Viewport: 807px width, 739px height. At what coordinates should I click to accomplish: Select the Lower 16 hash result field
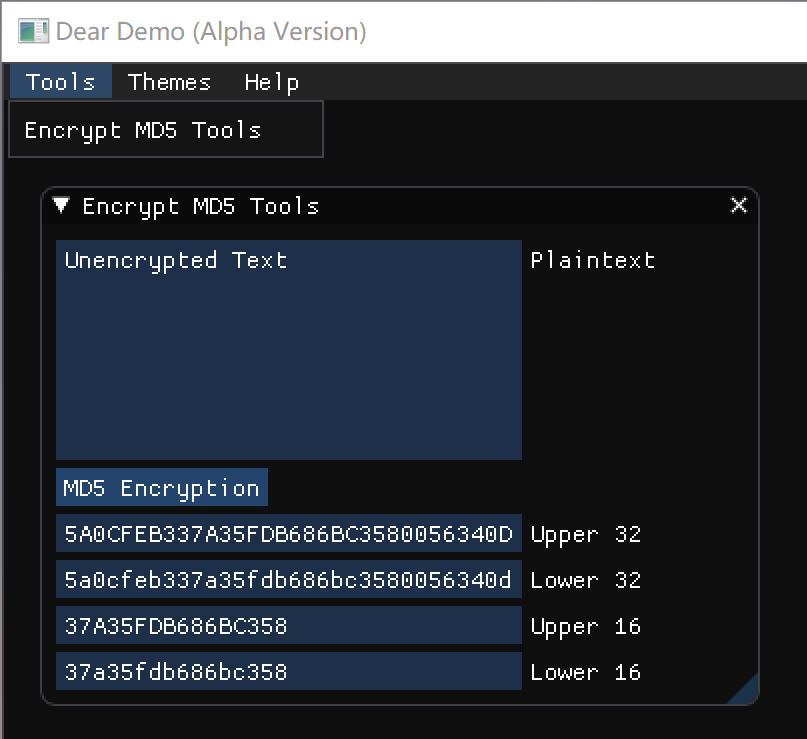288,672
